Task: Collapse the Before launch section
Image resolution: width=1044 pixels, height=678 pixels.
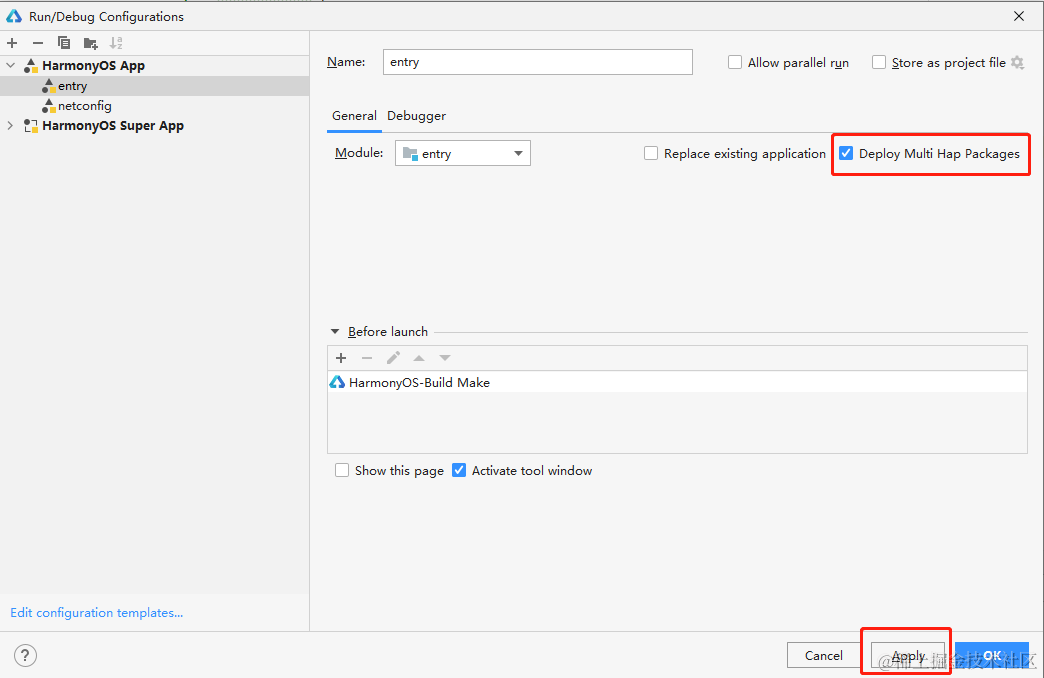Action: 335,332
